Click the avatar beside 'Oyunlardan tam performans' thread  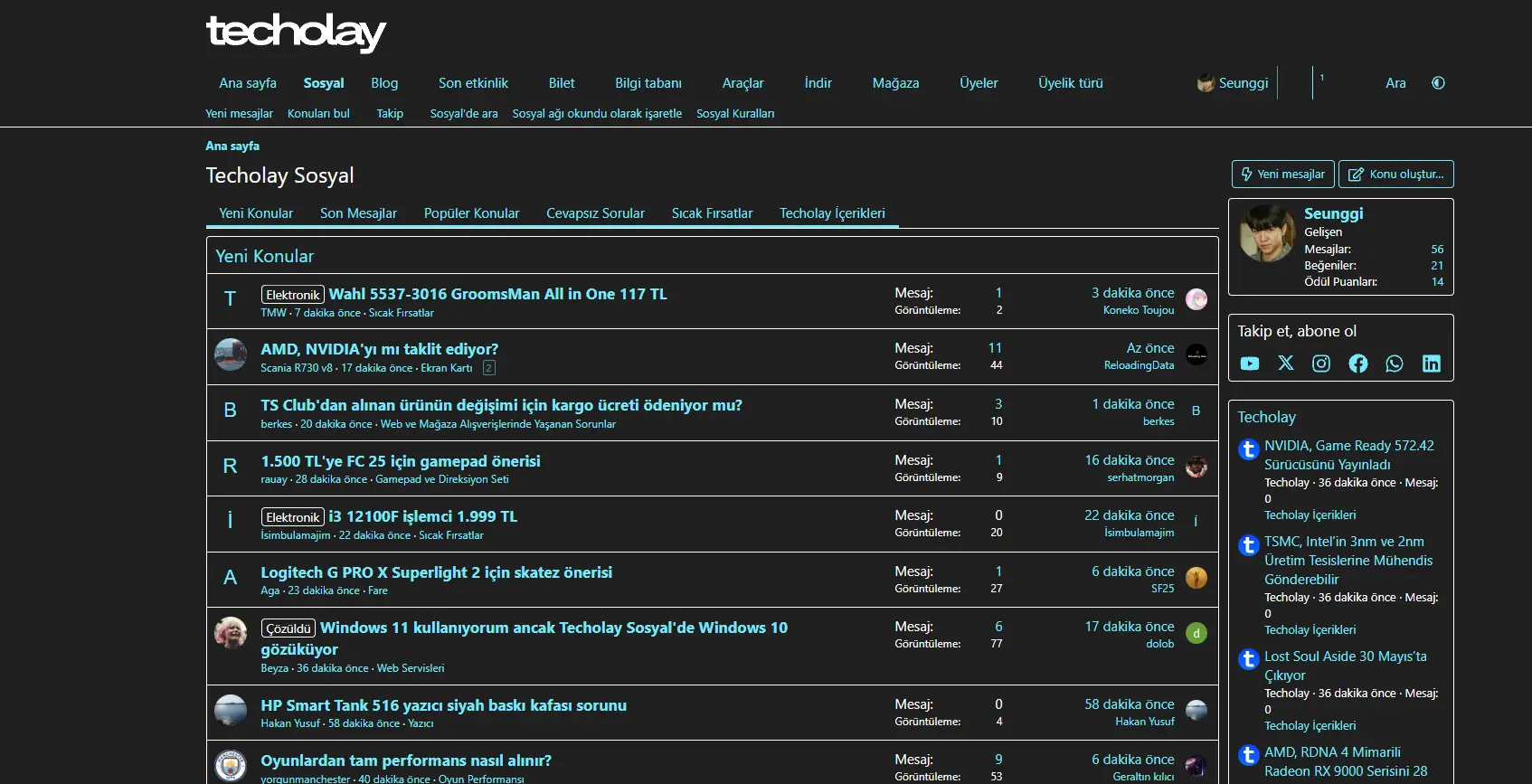[231, 766]
